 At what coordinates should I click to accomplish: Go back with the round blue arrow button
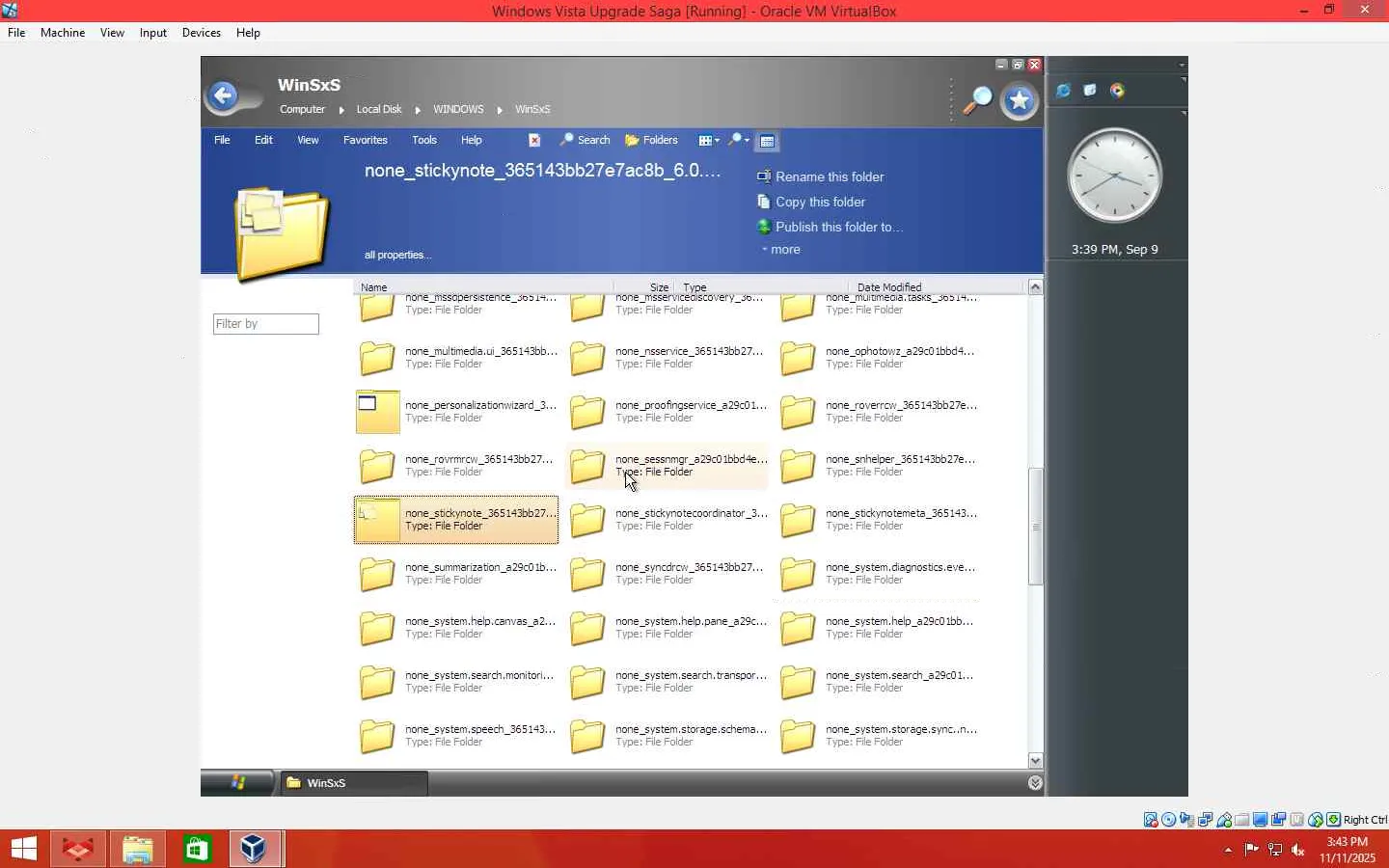(x=224, y=95)
